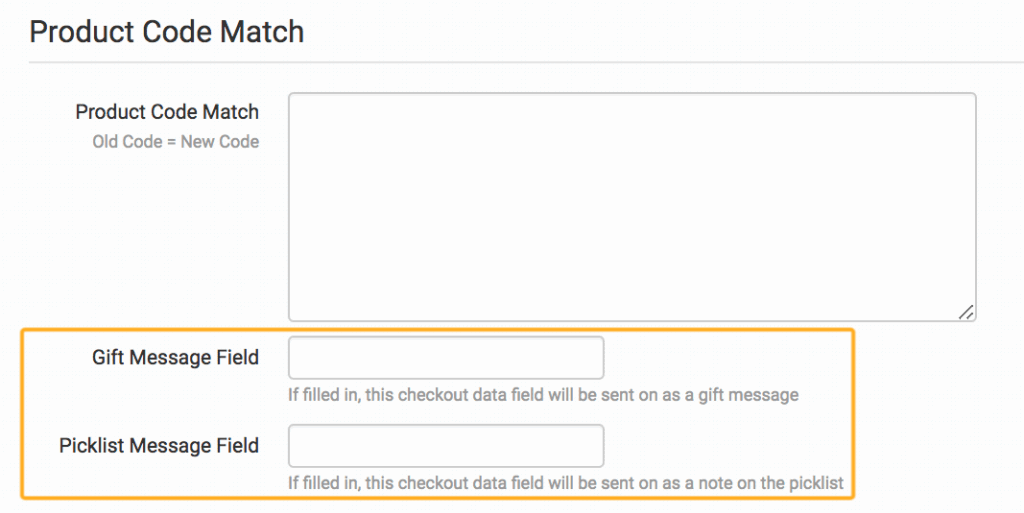
Task: Click the Product Code Match field label
Action: pos(167,112)
